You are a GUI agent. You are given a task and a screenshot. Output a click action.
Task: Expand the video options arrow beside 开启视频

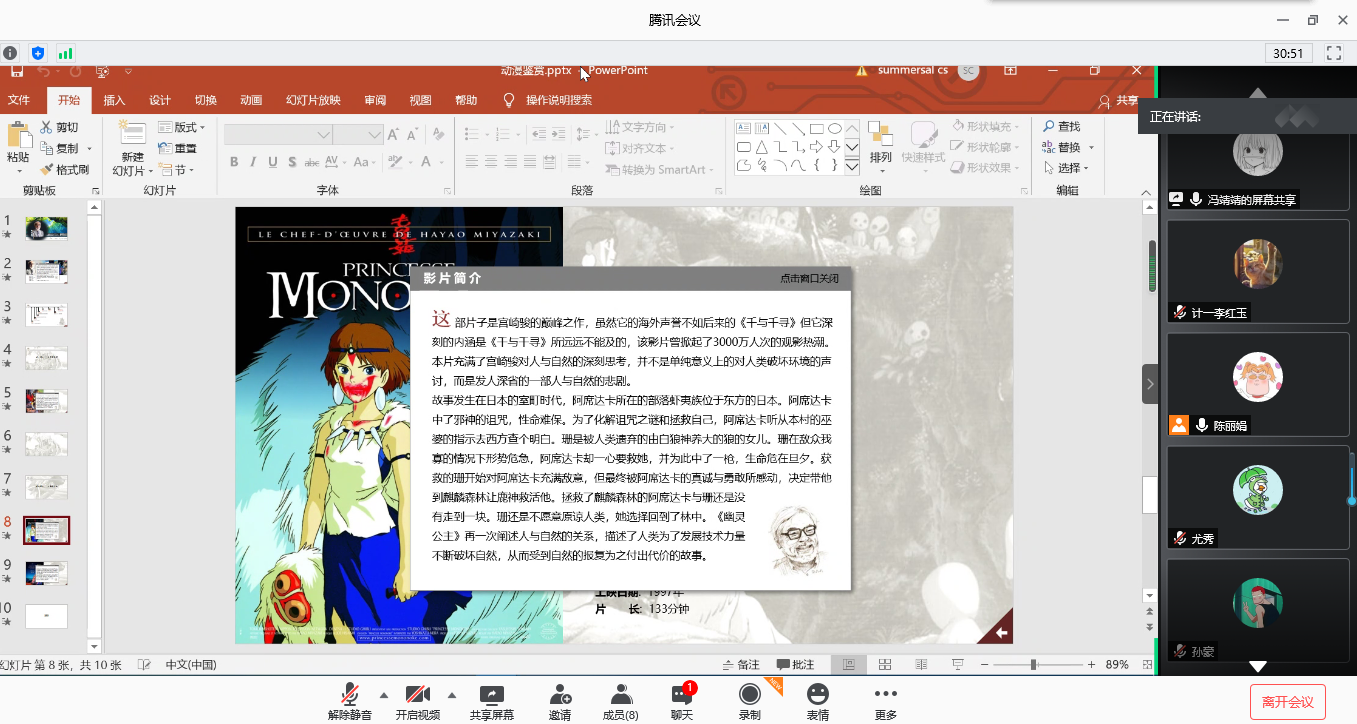pyautogui.click(x=451, y=695)
